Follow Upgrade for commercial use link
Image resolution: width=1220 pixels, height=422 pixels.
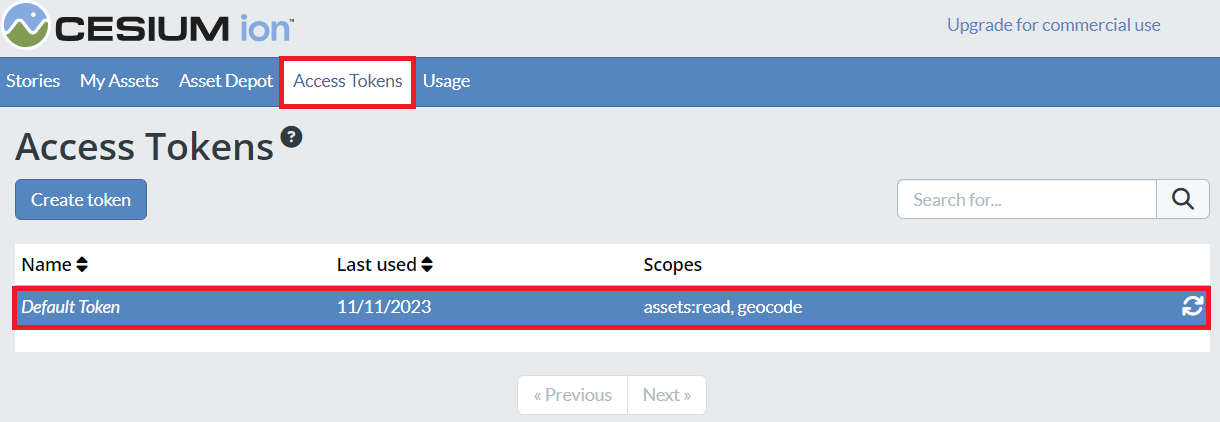click(x=1054, y=25)
